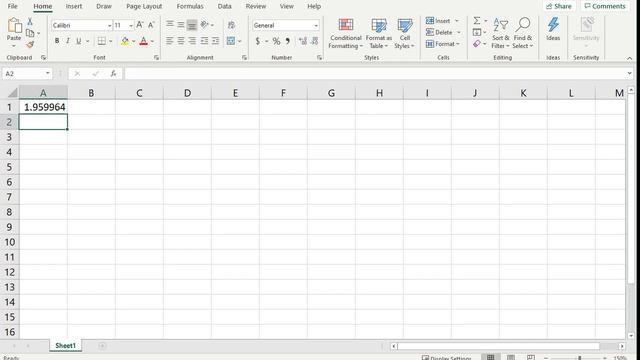Open Conditional Formatting menu
Image resolution: width=640 pixels, height=360 pixels.
coord(346,33)
